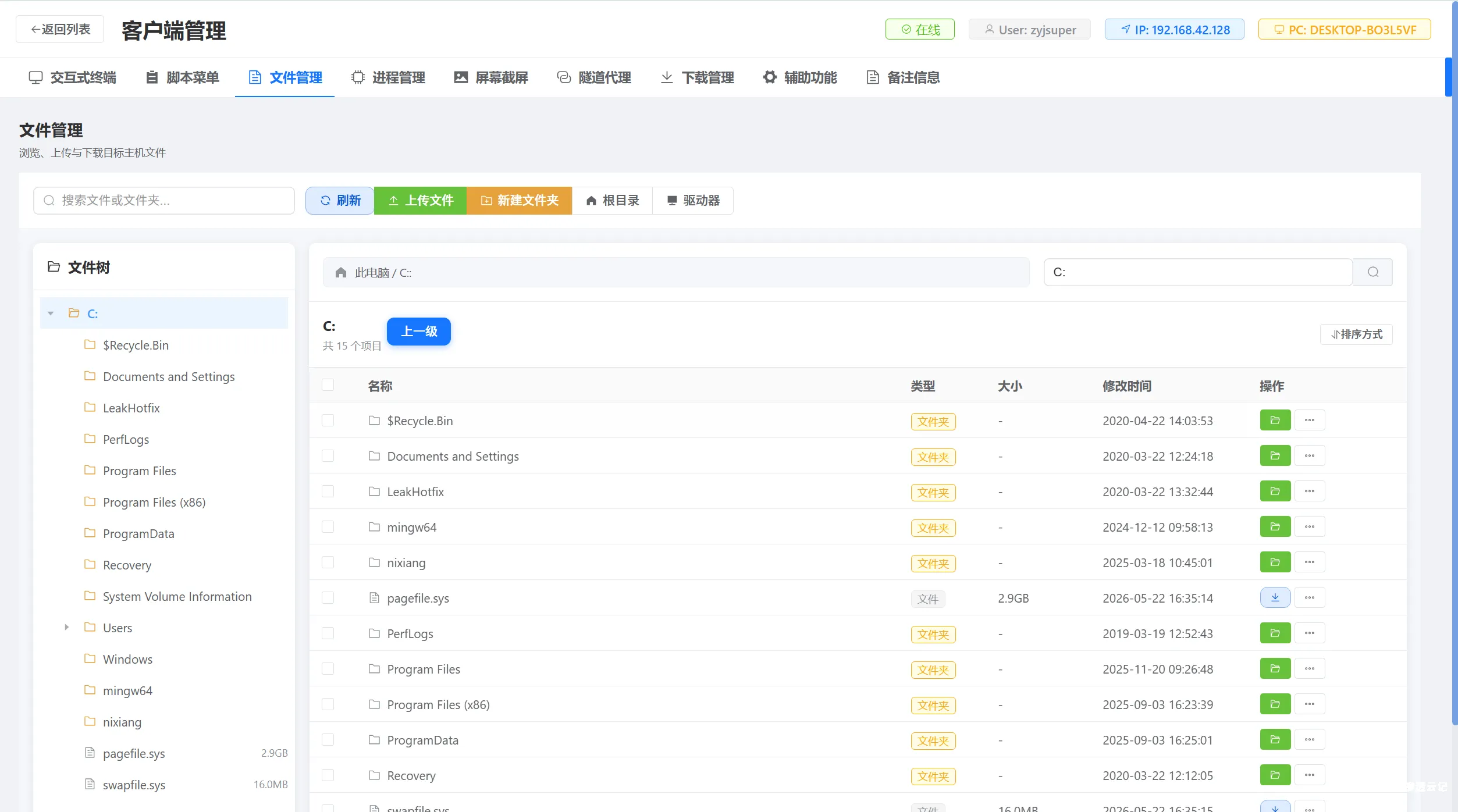The width and height of the screenshot is (1458, 812).
Task: Open folder icon for $Recycle.Bin row
Action: click(1275, 420)
